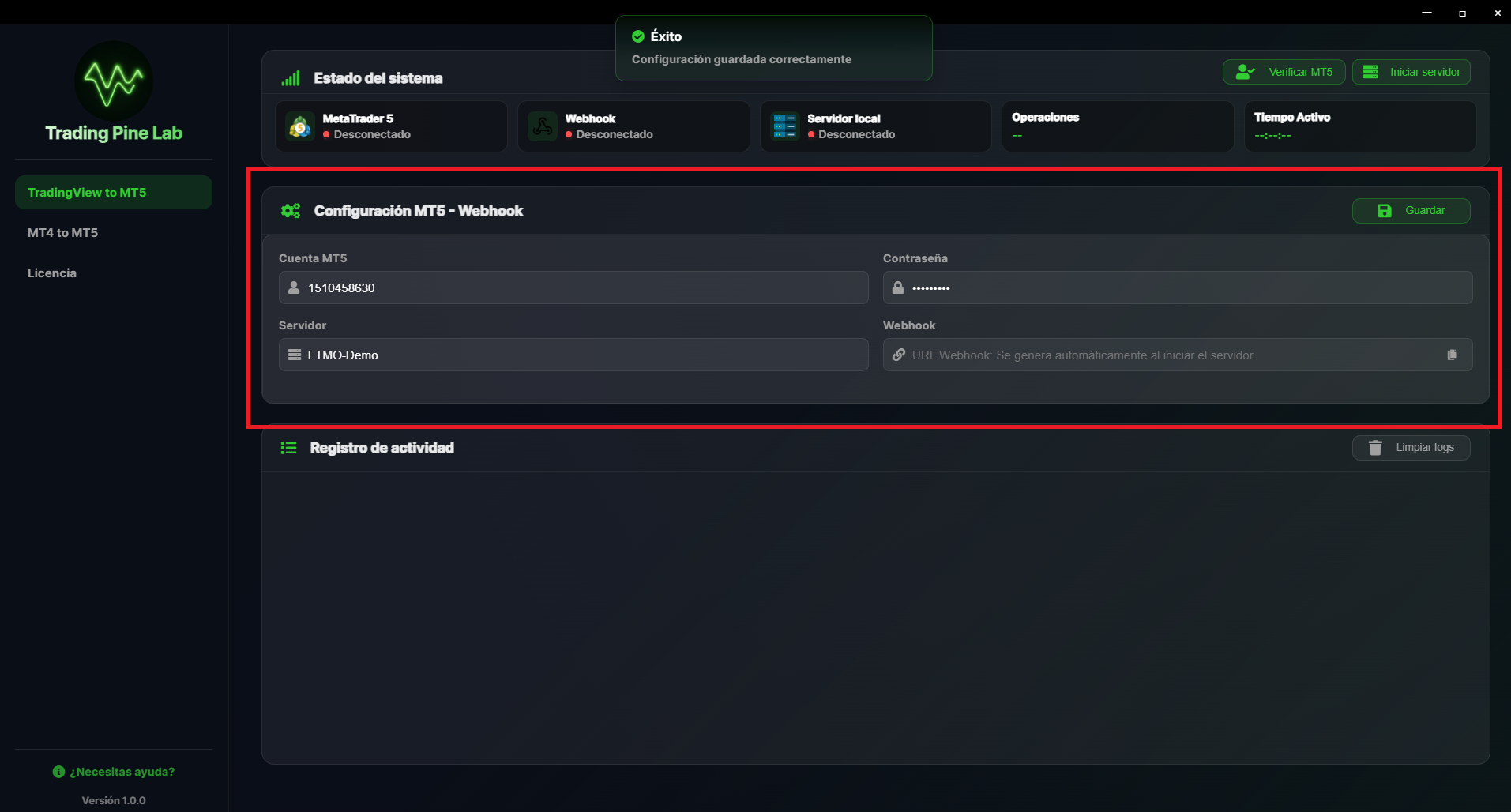Click the server icon in Servidor field
The width and height of the screenshot is (1511, 812).
pyautogui.click(x=295, y=355)
